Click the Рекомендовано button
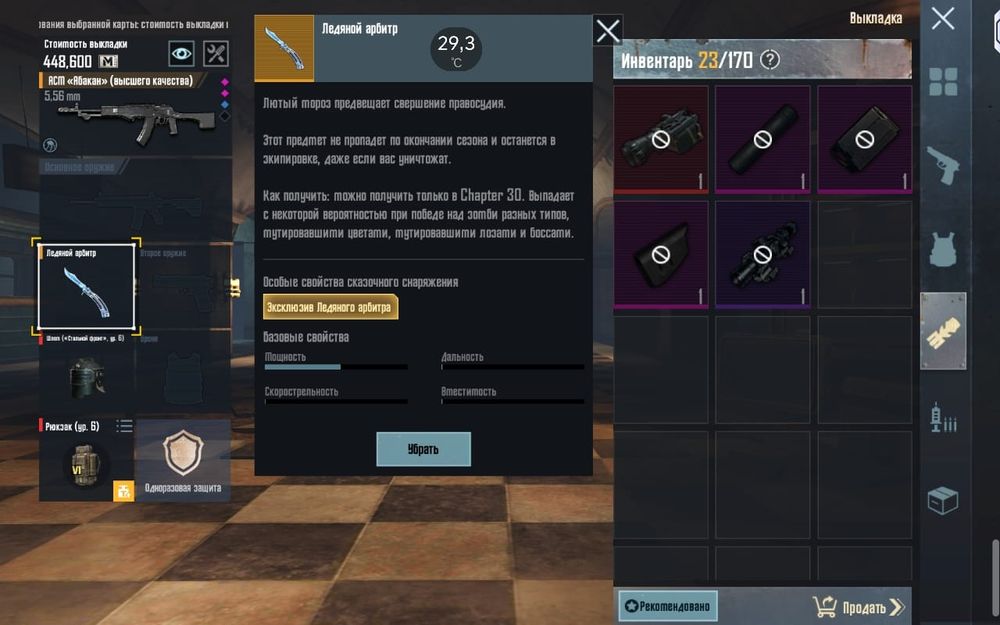The image size is (1000, 625). pyautogui.click(x=668, y=606)
